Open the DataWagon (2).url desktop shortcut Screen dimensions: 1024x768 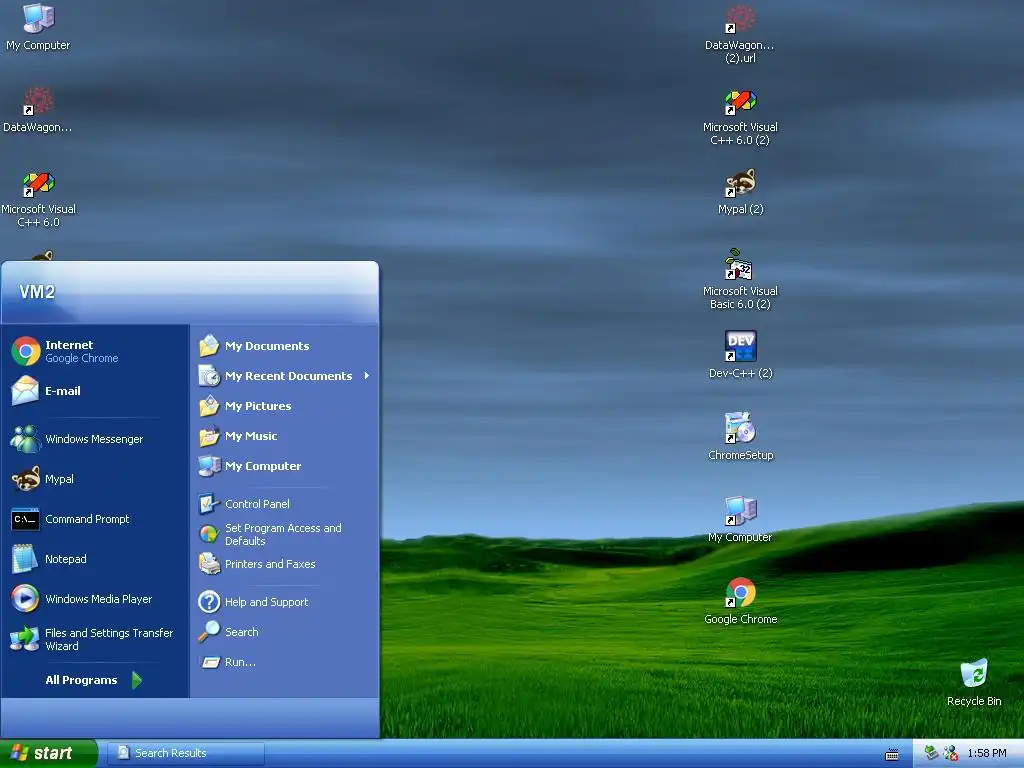[x=740, y=34]
